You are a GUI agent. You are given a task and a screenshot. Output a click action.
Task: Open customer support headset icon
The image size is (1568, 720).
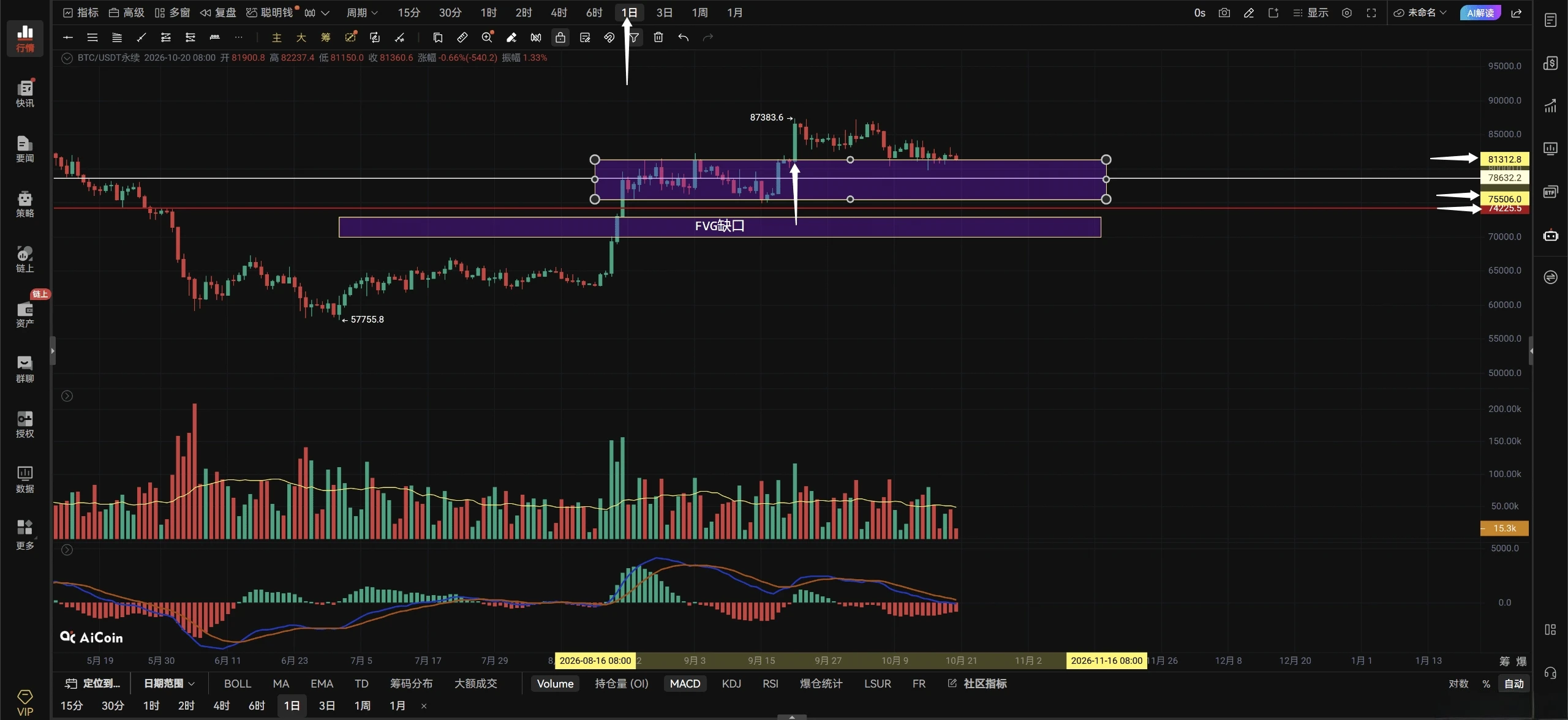coord(1550,673)
